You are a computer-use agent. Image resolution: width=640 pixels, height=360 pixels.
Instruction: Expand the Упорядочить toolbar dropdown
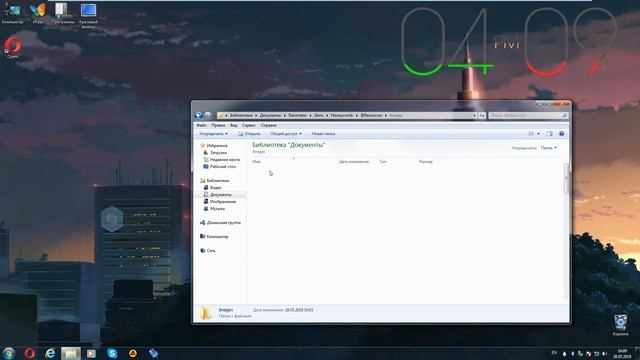(213, 134)
